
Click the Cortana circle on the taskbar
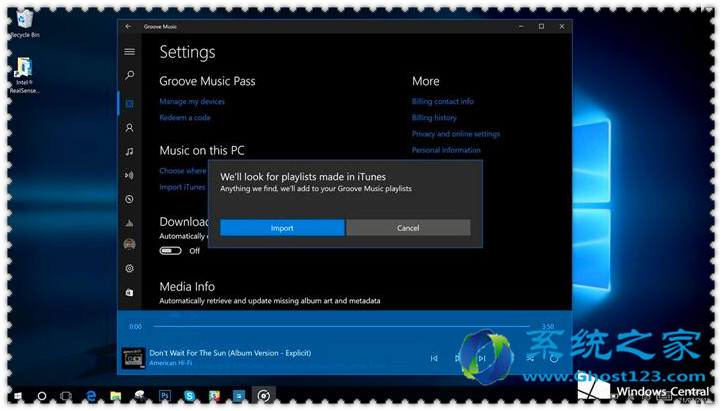pyautogui.click(x=41, y=396)
